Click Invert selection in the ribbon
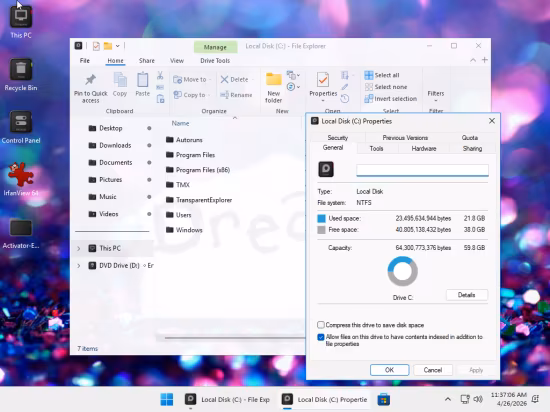The height and width of the screenshot is (412, 550). 391,99
